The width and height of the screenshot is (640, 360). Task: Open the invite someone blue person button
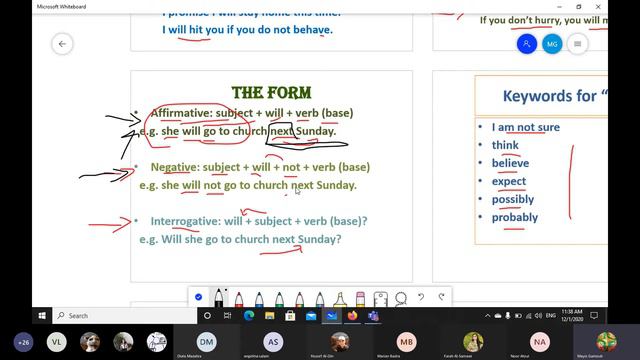tap(527, 44)
